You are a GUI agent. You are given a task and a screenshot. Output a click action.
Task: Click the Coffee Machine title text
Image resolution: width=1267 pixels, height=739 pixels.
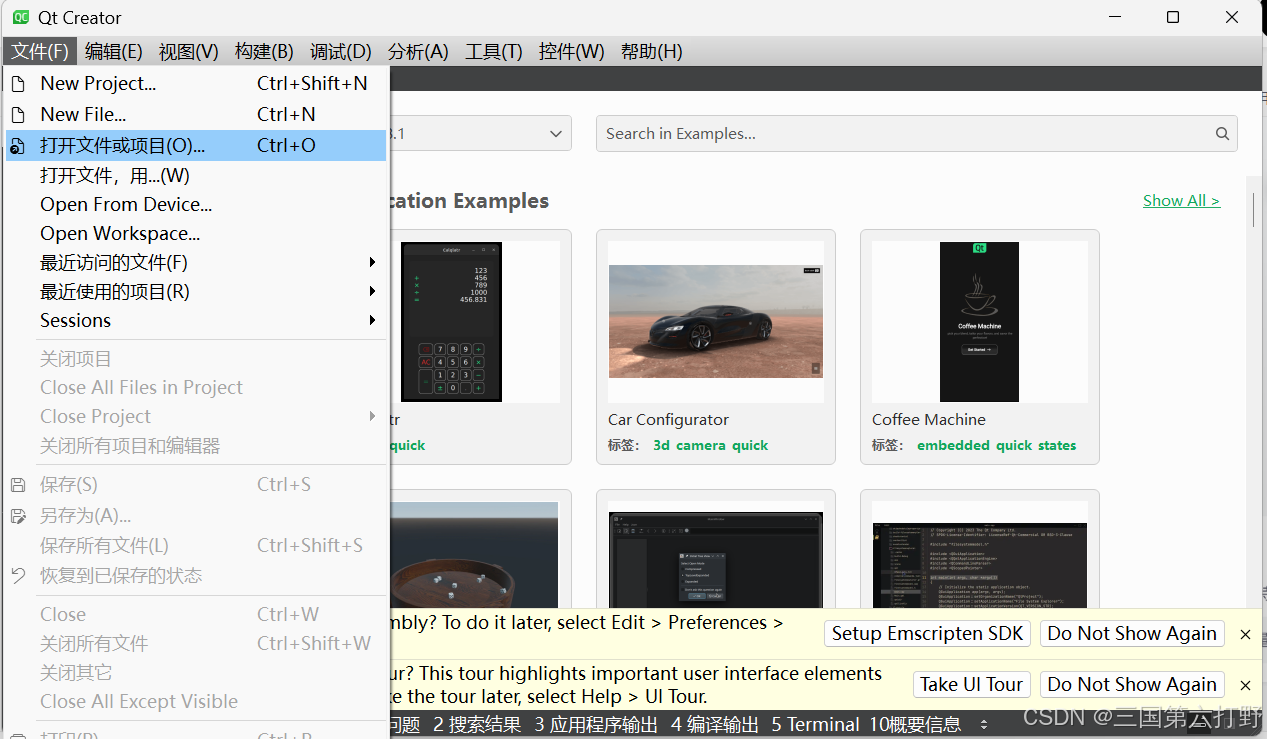point(929,420)
